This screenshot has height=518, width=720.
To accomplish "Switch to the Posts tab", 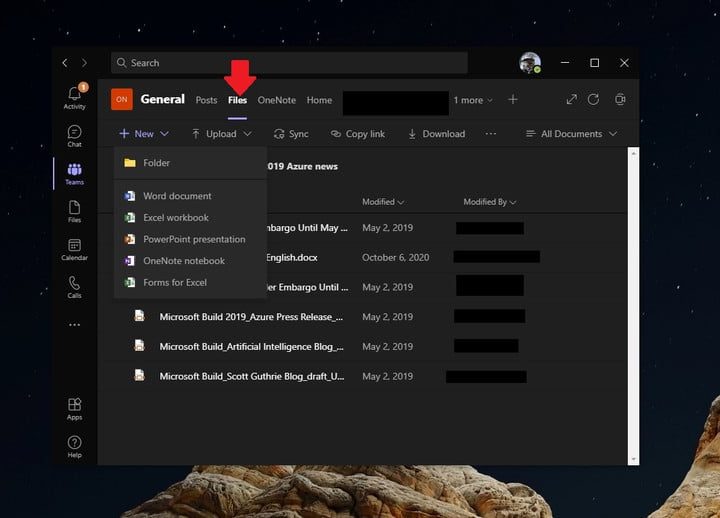I will pyautogui.click(x=206, y=100).
